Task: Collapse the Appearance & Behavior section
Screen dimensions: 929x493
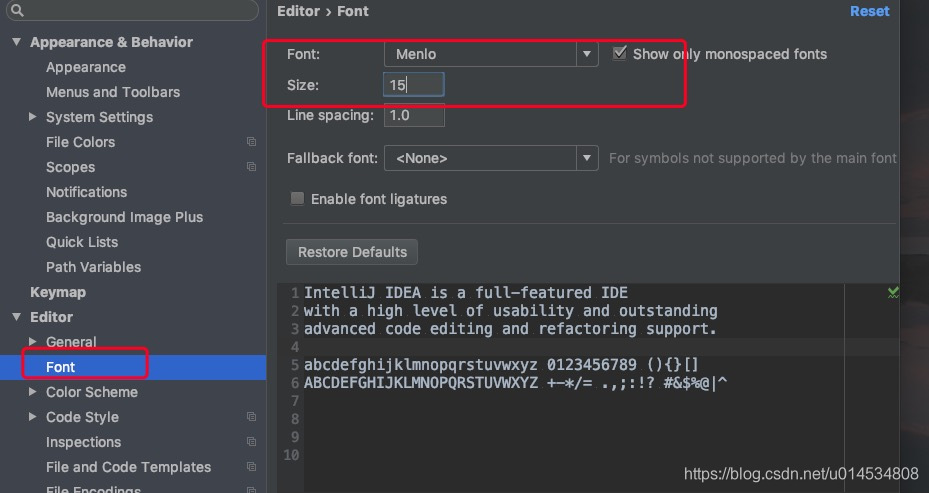Action: pyautogui.click(x=16, y=42)
